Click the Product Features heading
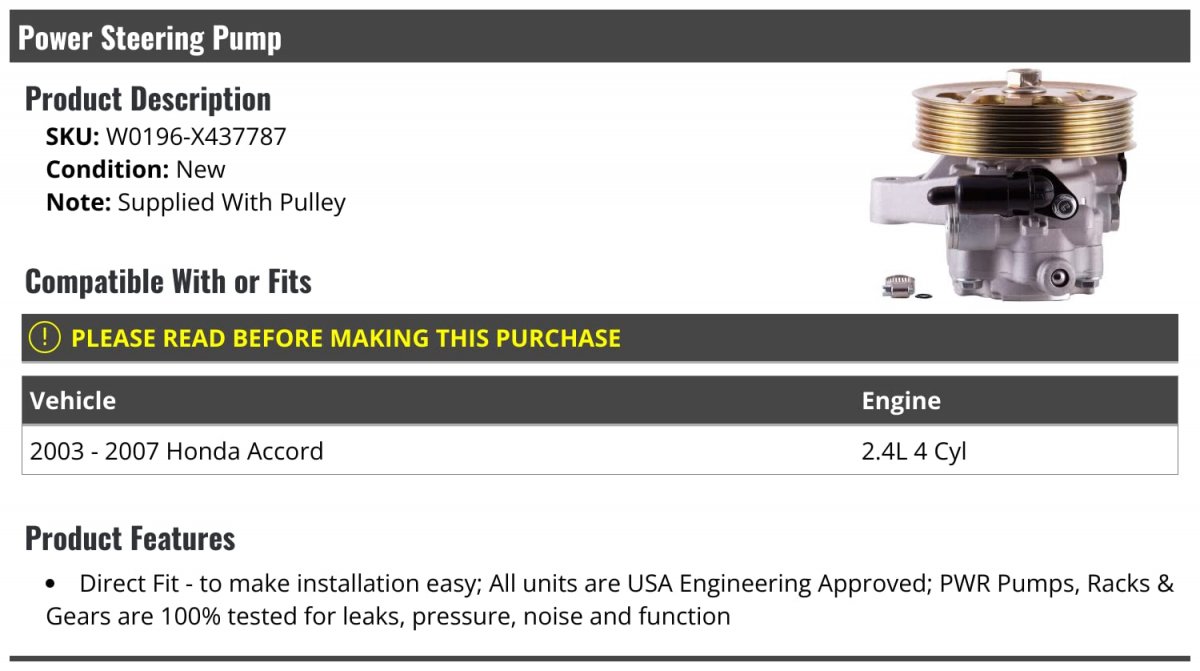 click(x=130, y=538)
